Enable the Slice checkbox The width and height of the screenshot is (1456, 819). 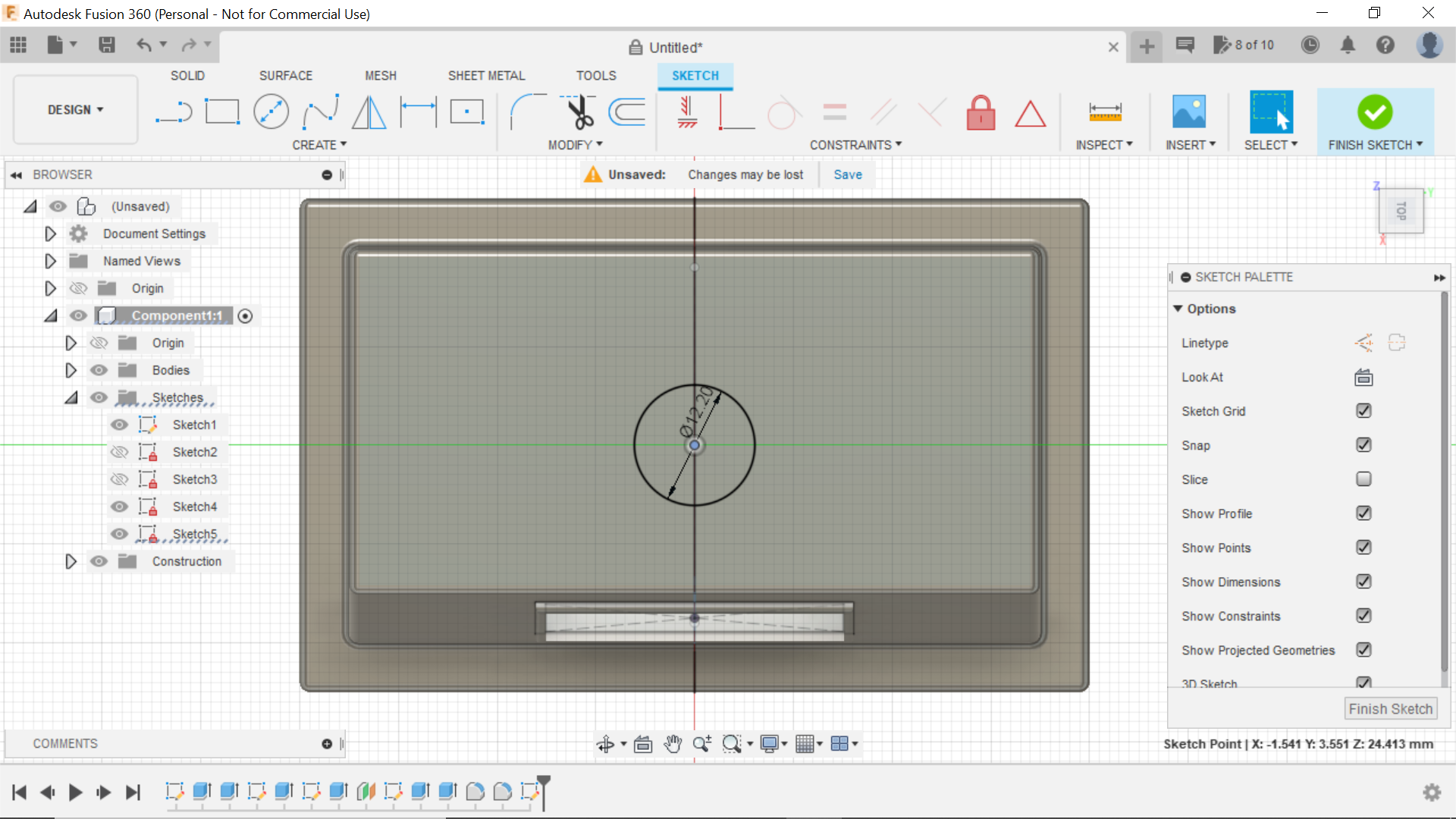click(x=1363, y=479)
